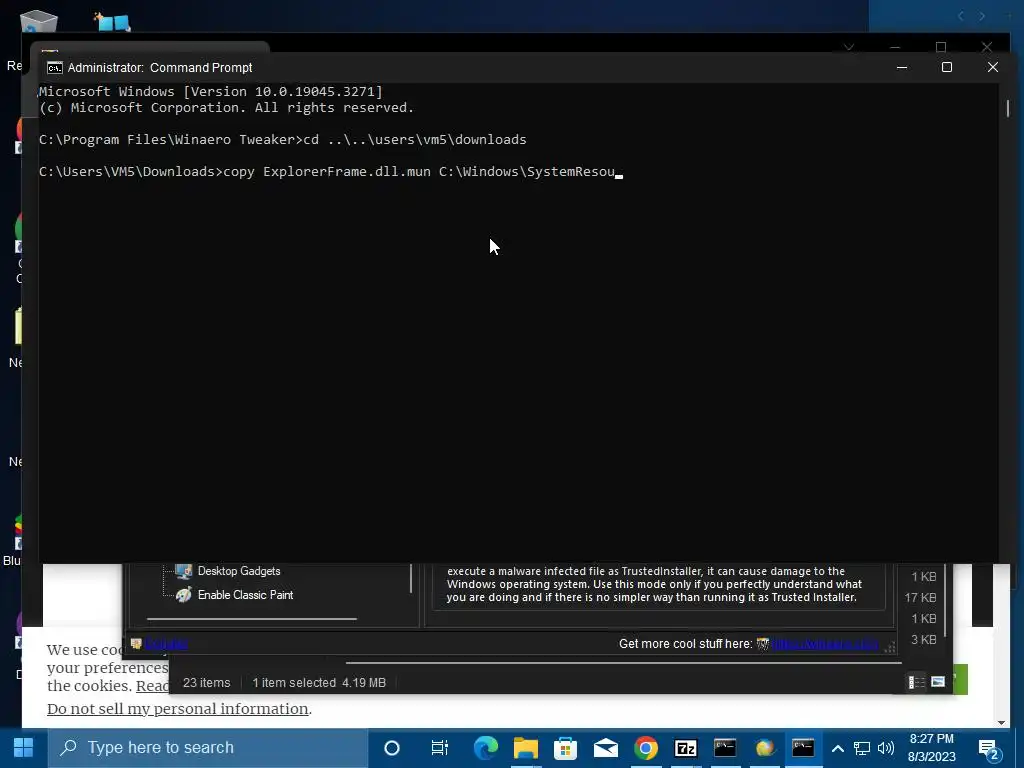Viewport: 1024px width, 768px height.
Task: Close the Administrator Command Prompt window
Action: [x=993, y=67]
